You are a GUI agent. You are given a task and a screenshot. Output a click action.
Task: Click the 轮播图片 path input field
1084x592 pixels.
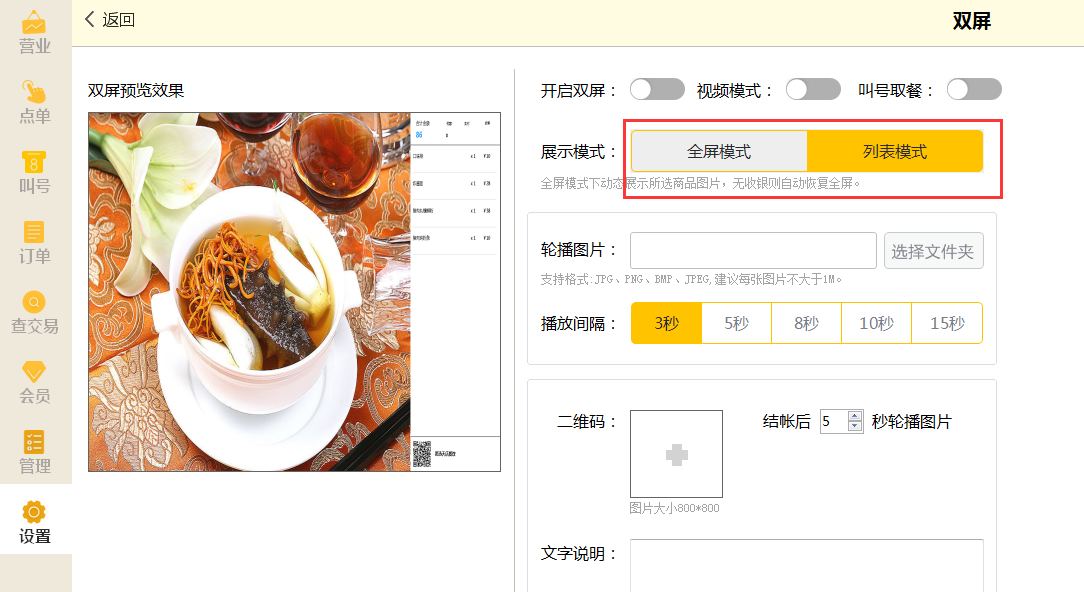coord(753,251)
